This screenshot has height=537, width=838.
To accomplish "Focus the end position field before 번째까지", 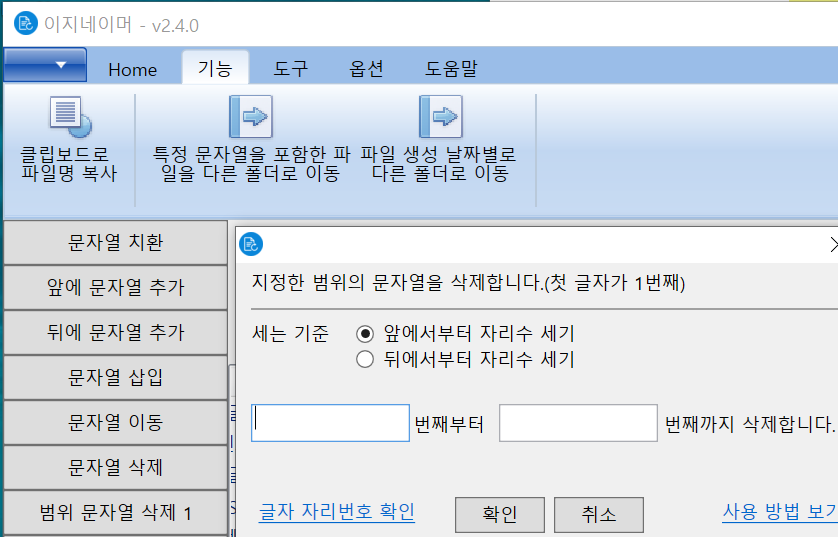I will pyautogui.click(x=578, y=423).
